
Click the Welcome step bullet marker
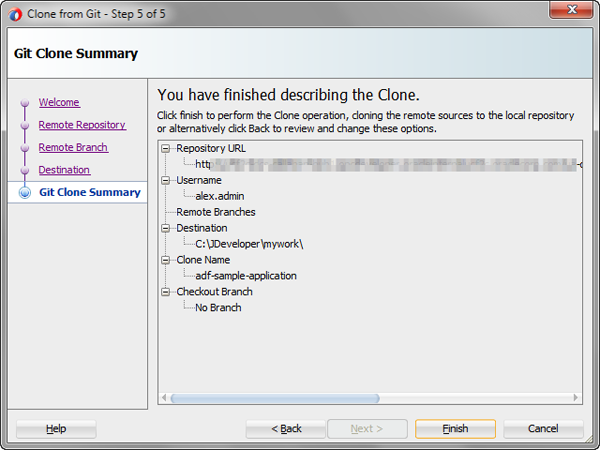pos(24,103)
